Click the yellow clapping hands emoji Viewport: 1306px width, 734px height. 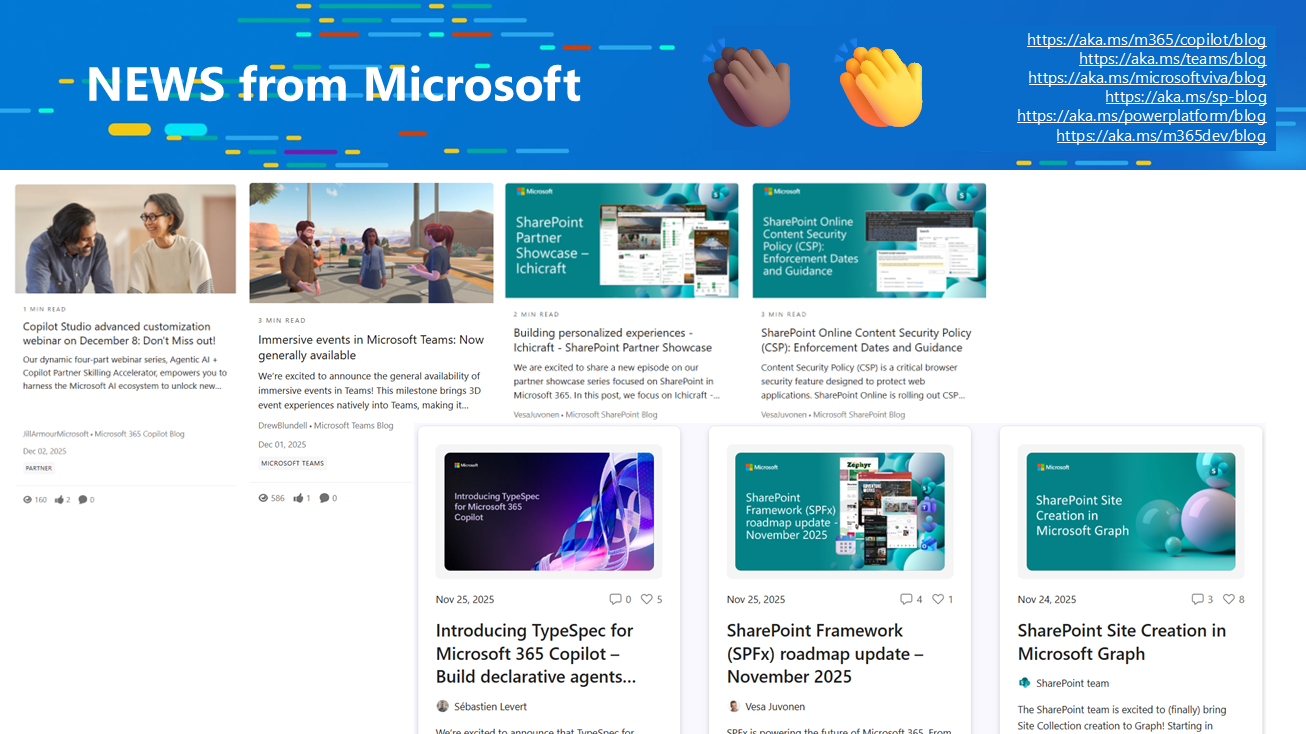881,83
